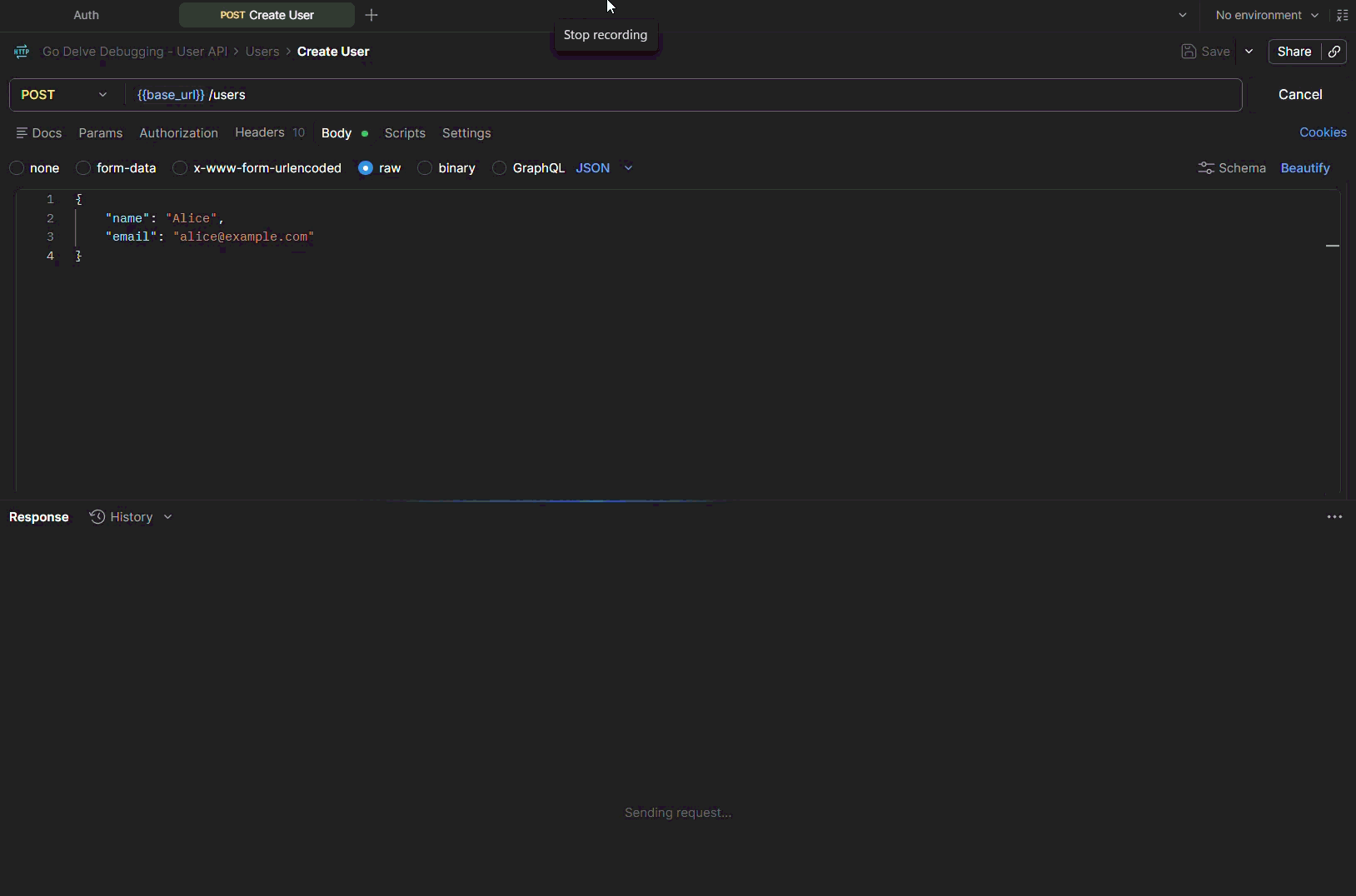Viewport: 1356px width, 896px height.
Task: Click the request URL input field
Action: click(x=683, y=95)
